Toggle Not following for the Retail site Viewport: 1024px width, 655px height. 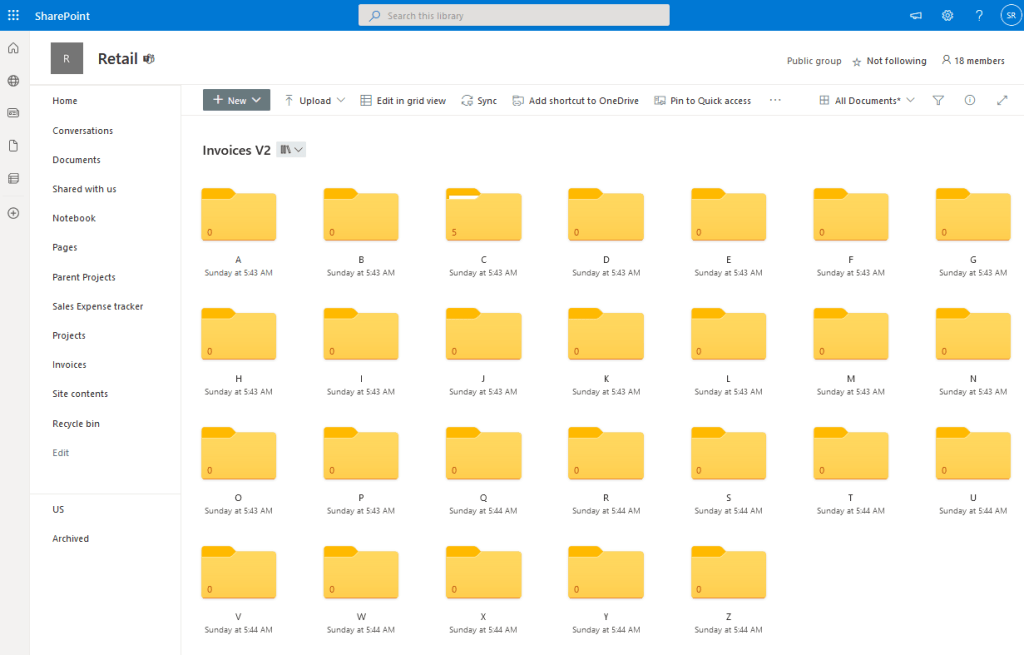[889, 60]
